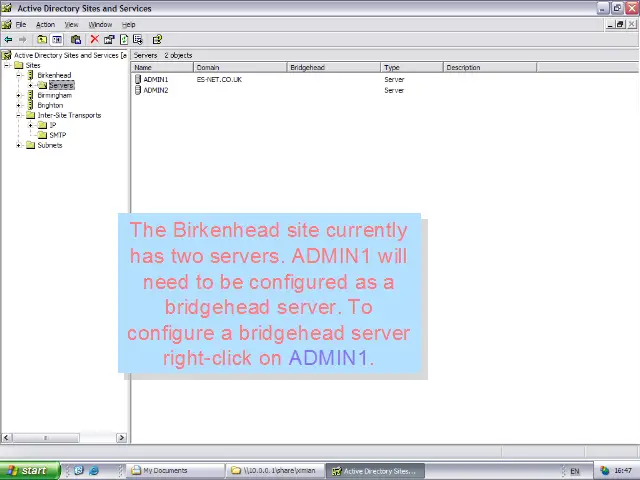Viewport: 640px width, 480px height.
Task: Open the View menu
Action: coord(71,24)
